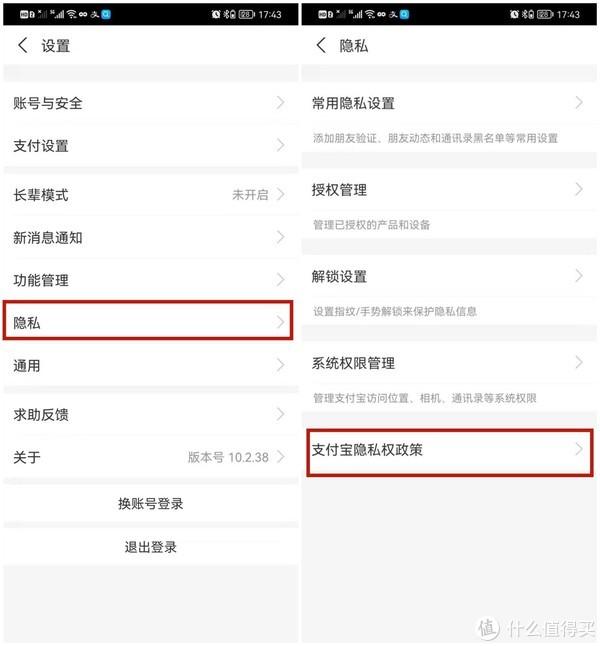Tap alarm icon in left status bar

(216, 14)
